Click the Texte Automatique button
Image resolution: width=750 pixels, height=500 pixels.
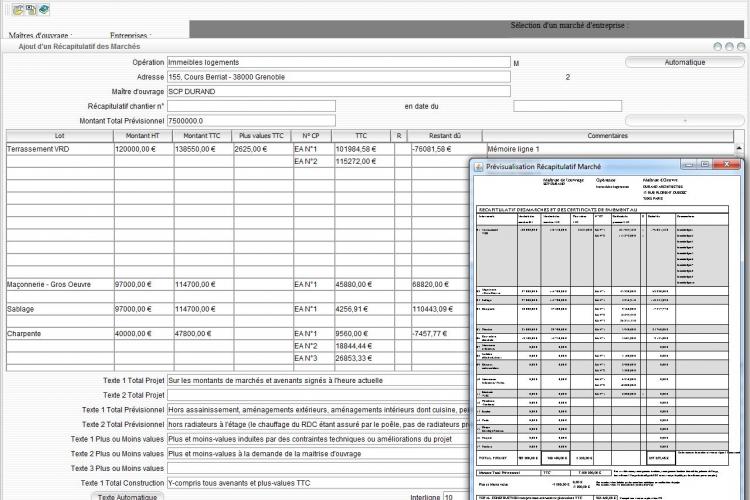click(127, 497)
